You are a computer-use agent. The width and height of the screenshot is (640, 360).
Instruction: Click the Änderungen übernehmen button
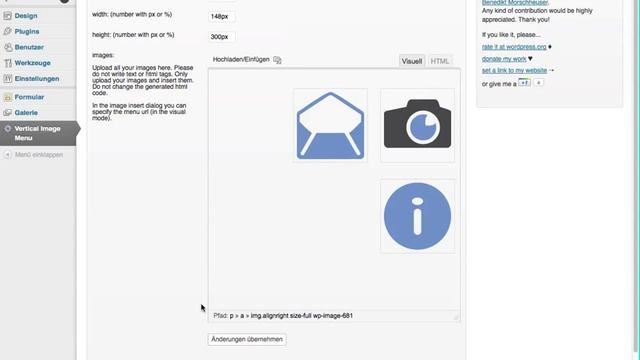click(x=247, y=339)
